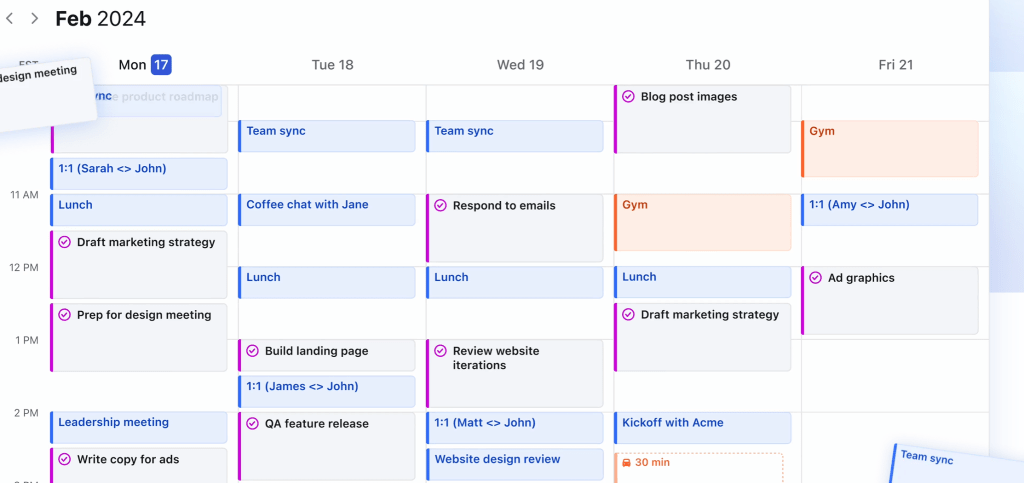Select the Thu 20 day header
This screenshot has width=1024, height=483.
pyautogui.click(x=708, y=65)
